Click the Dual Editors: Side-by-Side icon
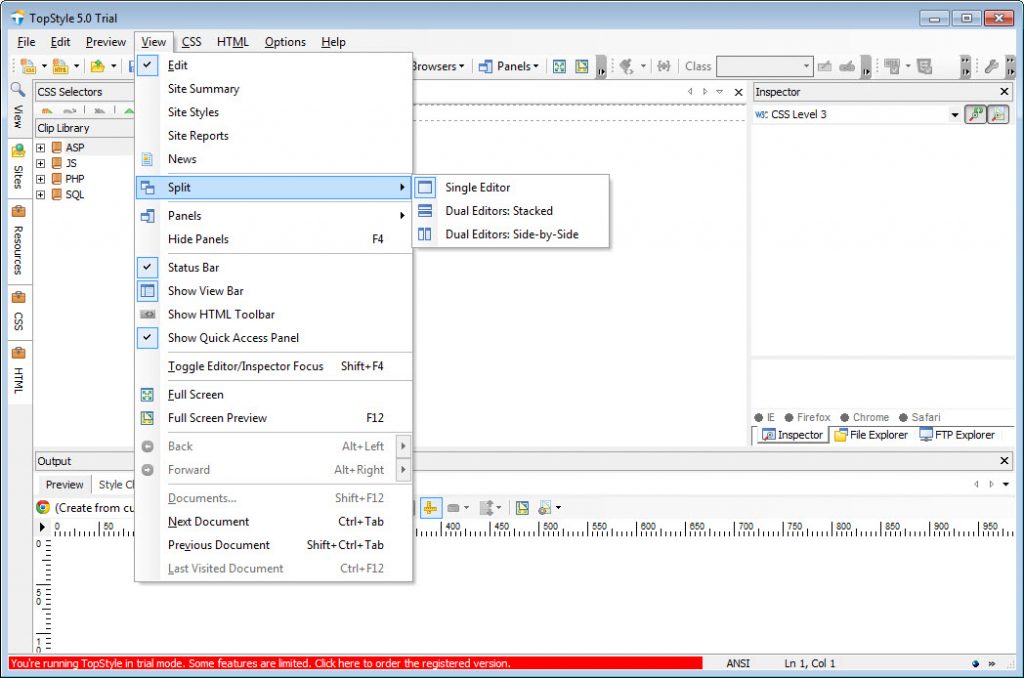Viewport: 1024px width, 678px height. 425,234
